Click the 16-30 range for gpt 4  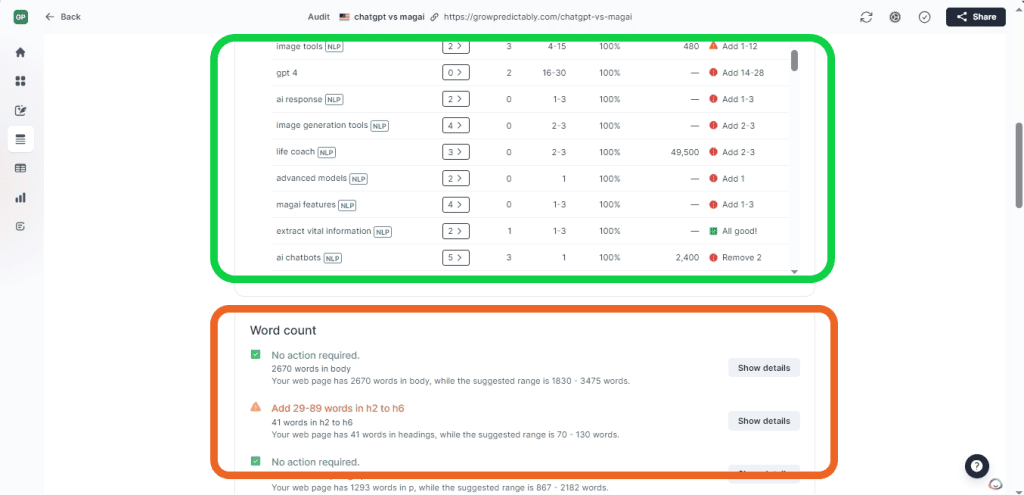click(554, 72)
